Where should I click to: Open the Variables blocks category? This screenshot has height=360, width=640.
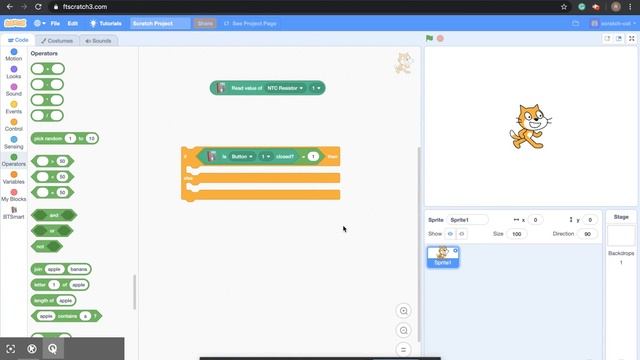(x=13, y=178)
